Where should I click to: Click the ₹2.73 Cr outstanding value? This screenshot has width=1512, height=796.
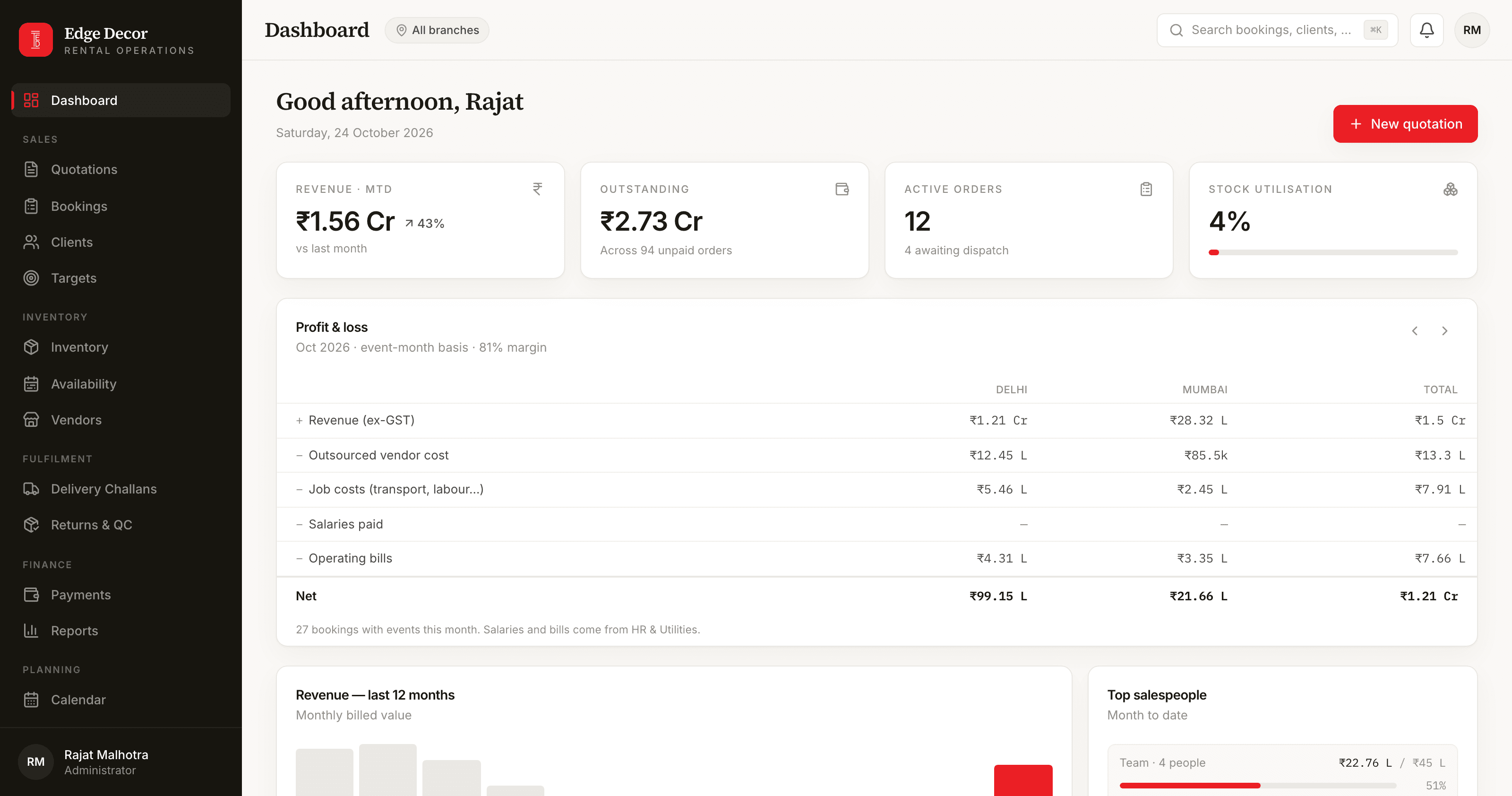click(651, 221)
